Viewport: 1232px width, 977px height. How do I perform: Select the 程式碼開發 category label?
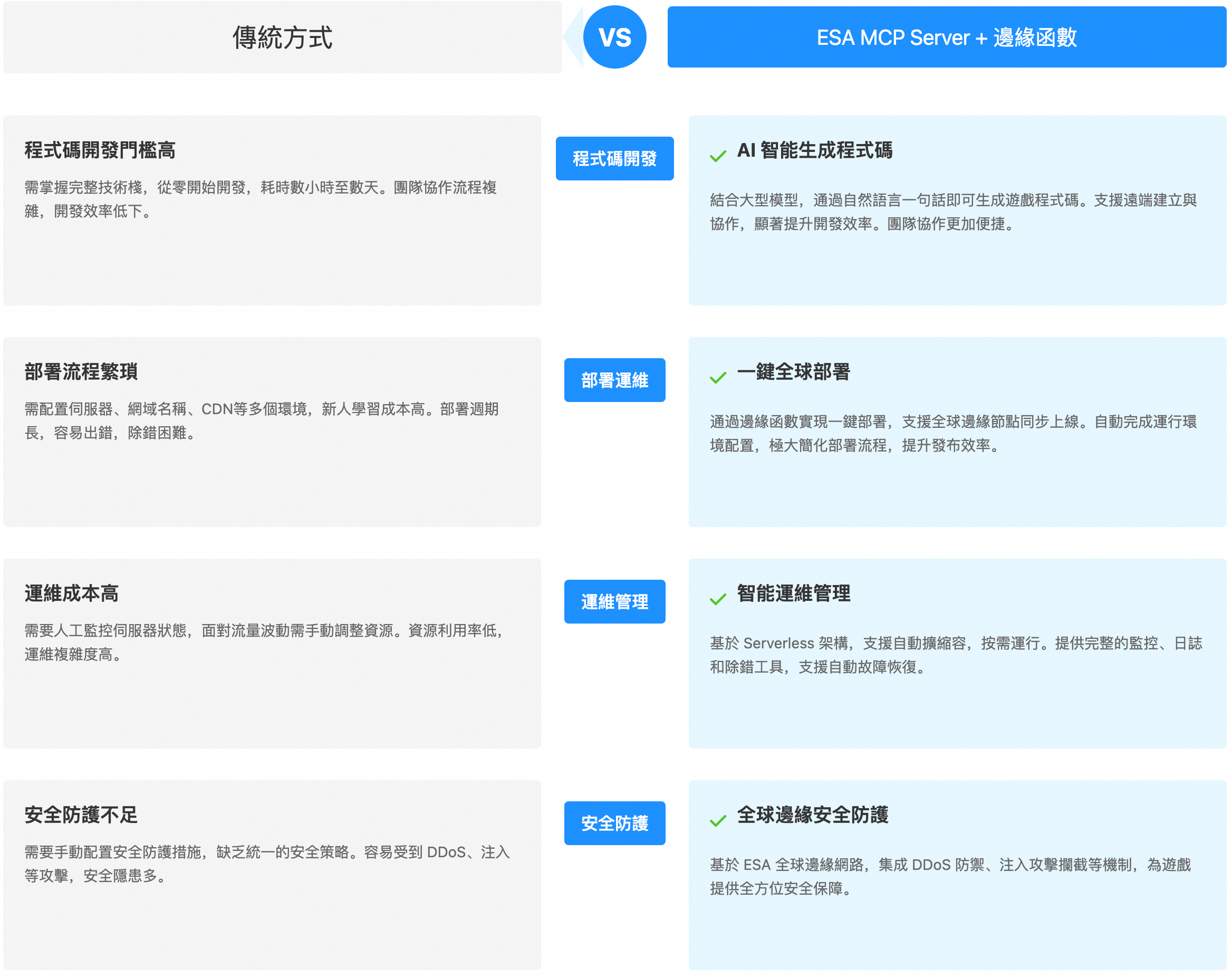click(614, 158)
